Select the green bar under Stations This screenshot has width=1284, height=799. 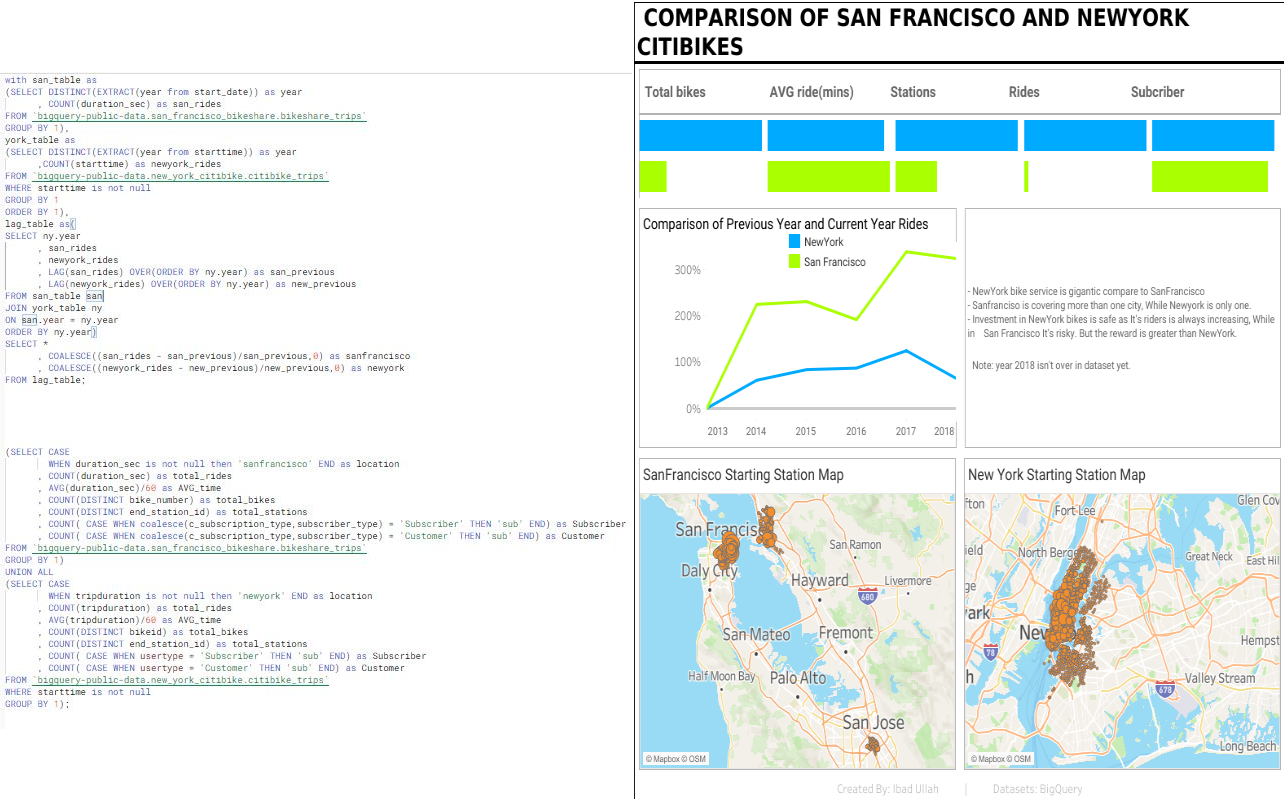pos(916,176)
